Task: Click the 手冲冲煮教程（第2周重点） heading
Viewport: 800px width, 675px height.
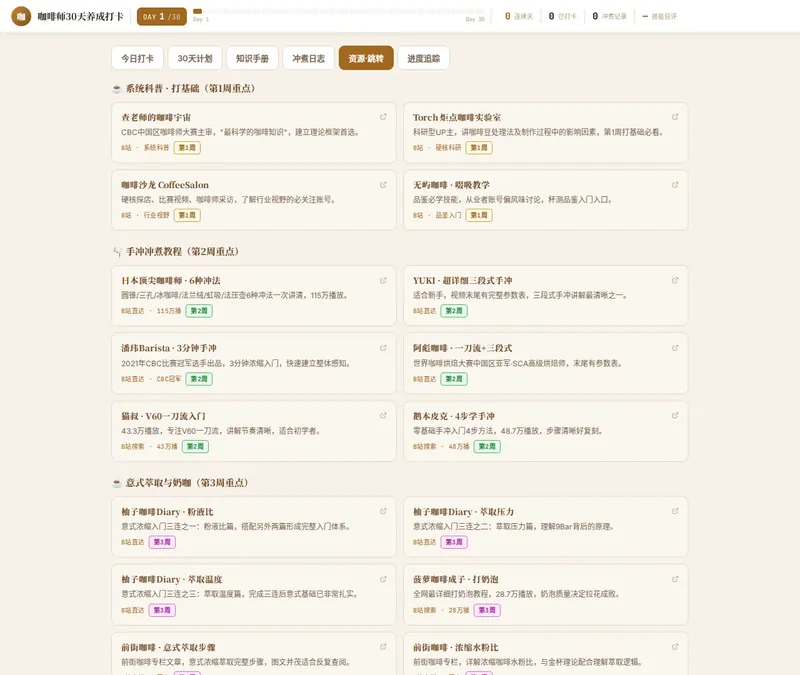Action: tap(182, 252)
